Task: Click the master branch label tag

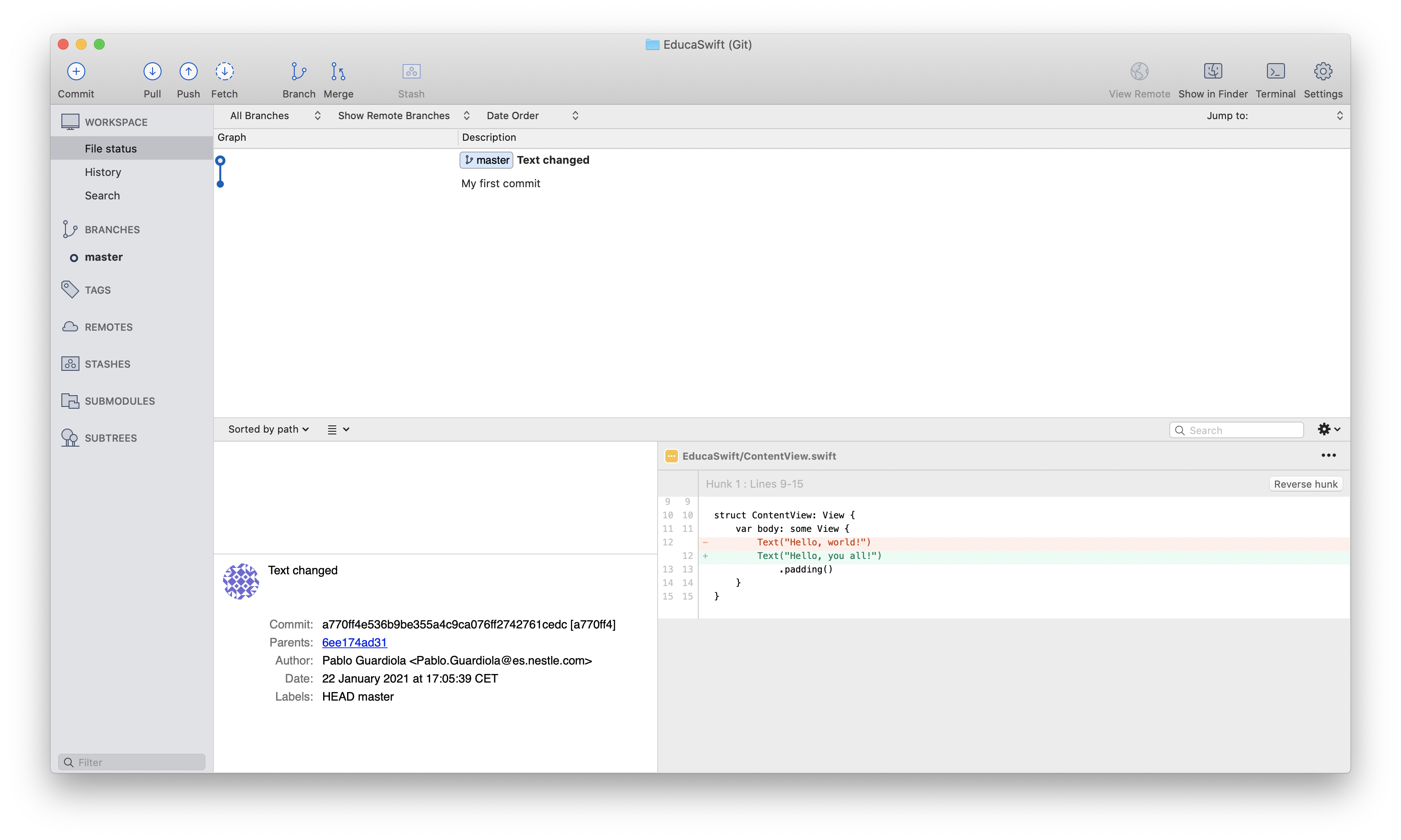Action: tap(486, 160)
